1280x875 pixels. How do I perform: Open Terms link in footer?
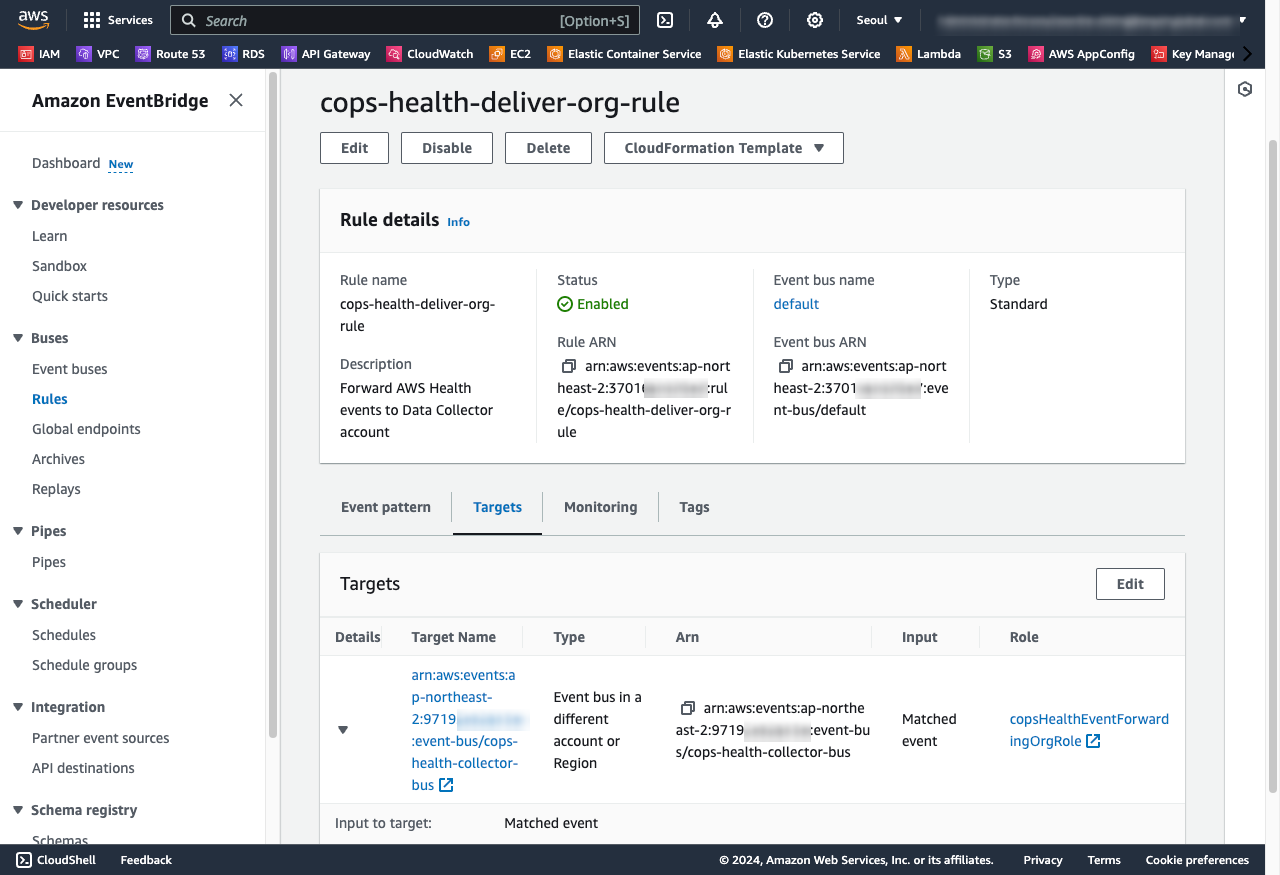tap(1104, 860)
